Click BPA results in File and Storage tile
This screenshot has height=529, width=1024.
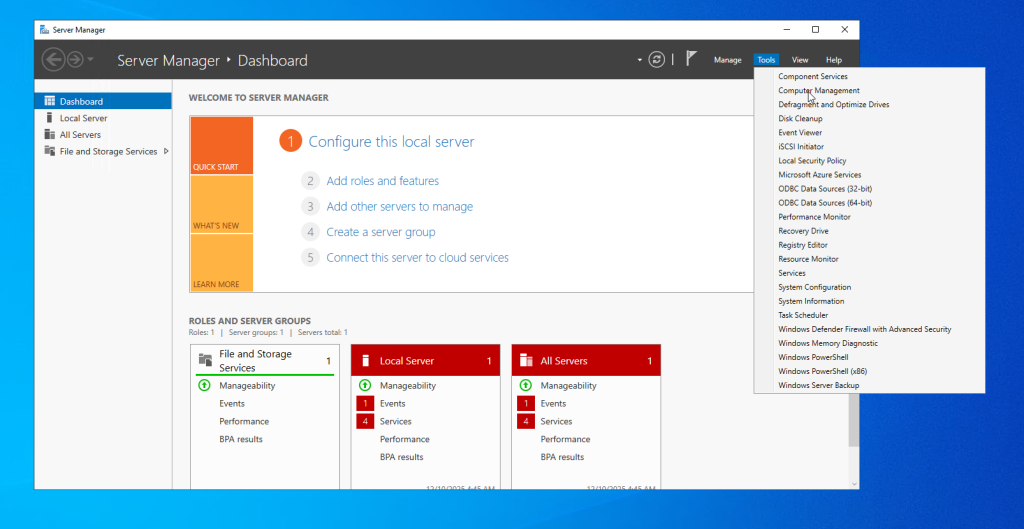(241, 439)
